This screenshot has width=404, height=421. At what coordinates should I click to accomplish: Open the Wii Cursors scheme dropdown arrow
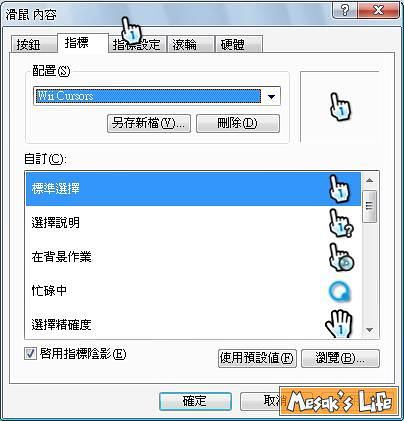[x=271, y=97]
